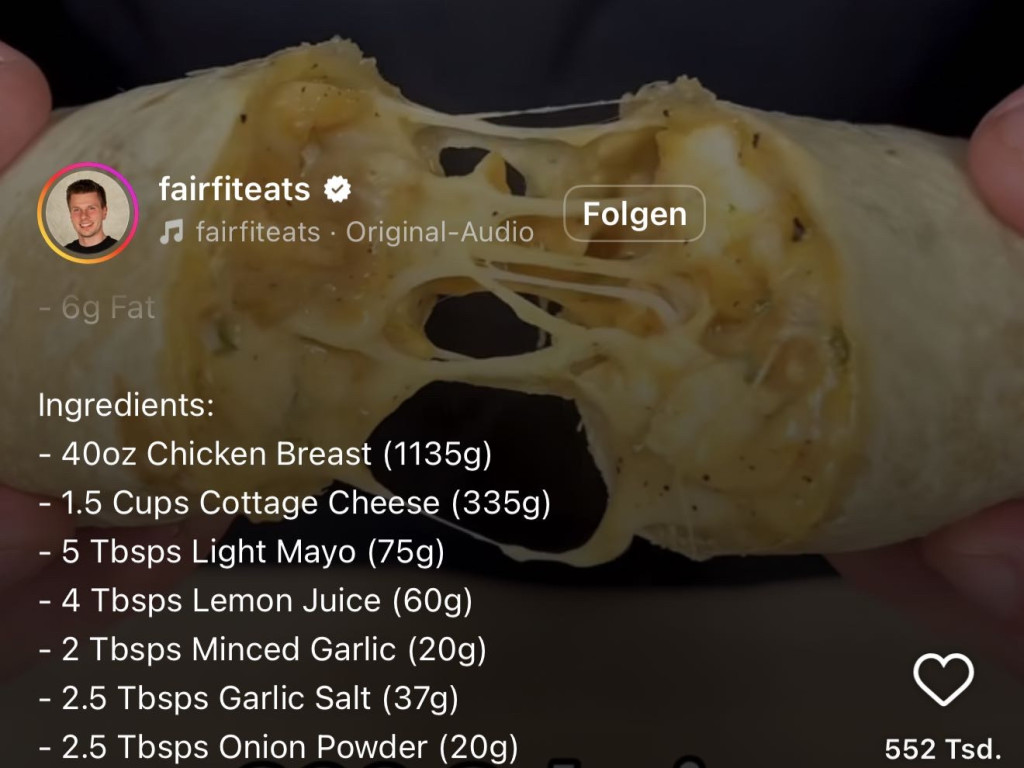Click the Lemon Juice ingredient line
Image resolution: width=1024 pixels, height=768 pixels.
tap(255, 601)
